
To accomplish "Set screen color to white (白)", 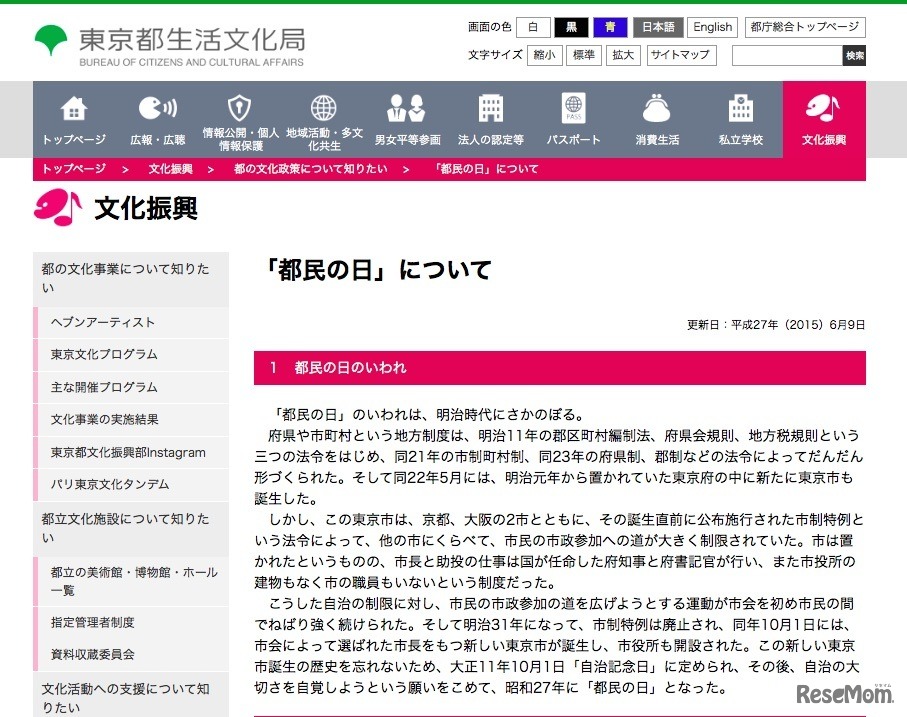I will [x=534, y=28].
